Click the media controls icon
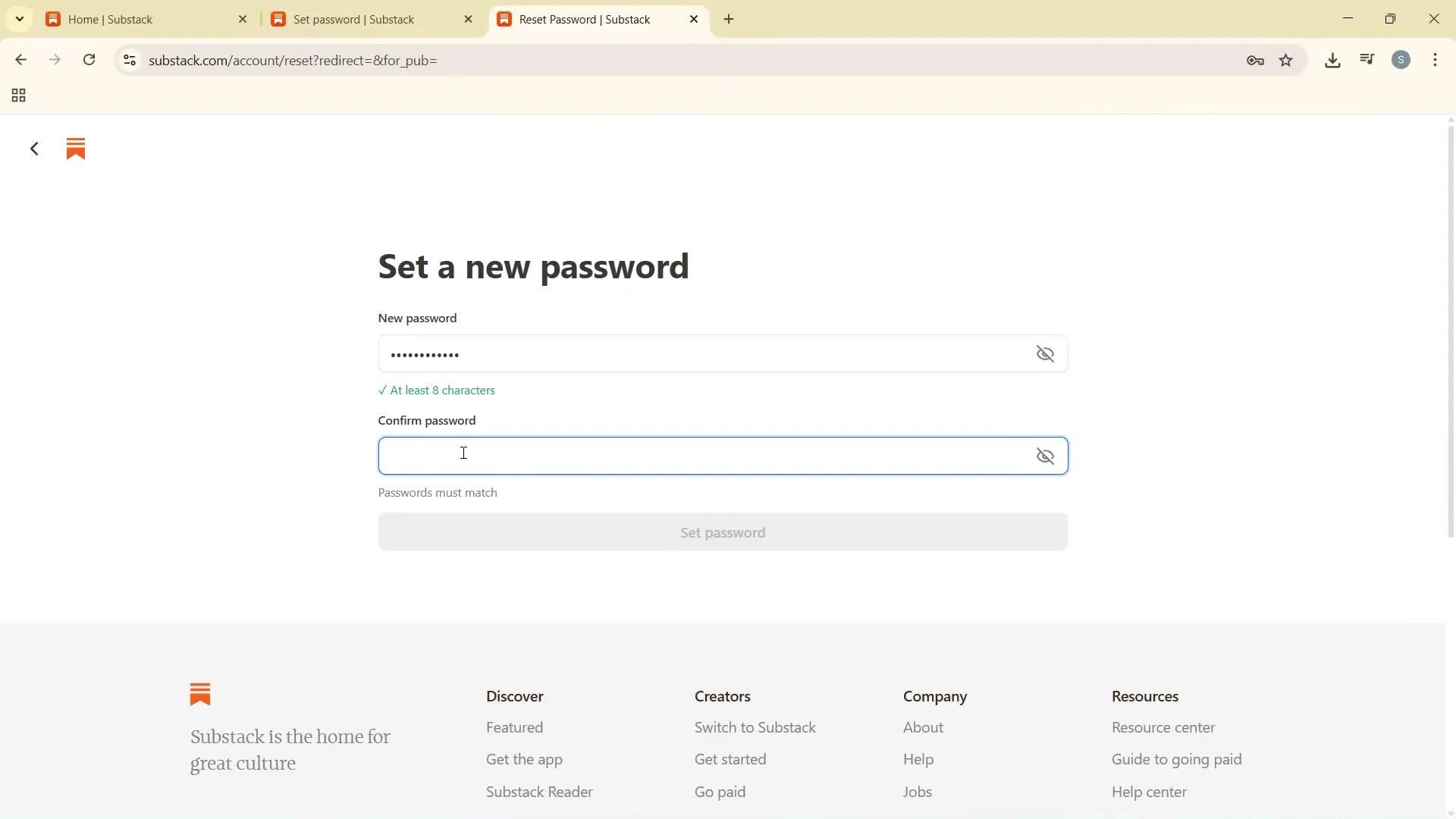The height and width of the screenshot is (819, 1456). pyautogui.click(x=1367, y=59)
